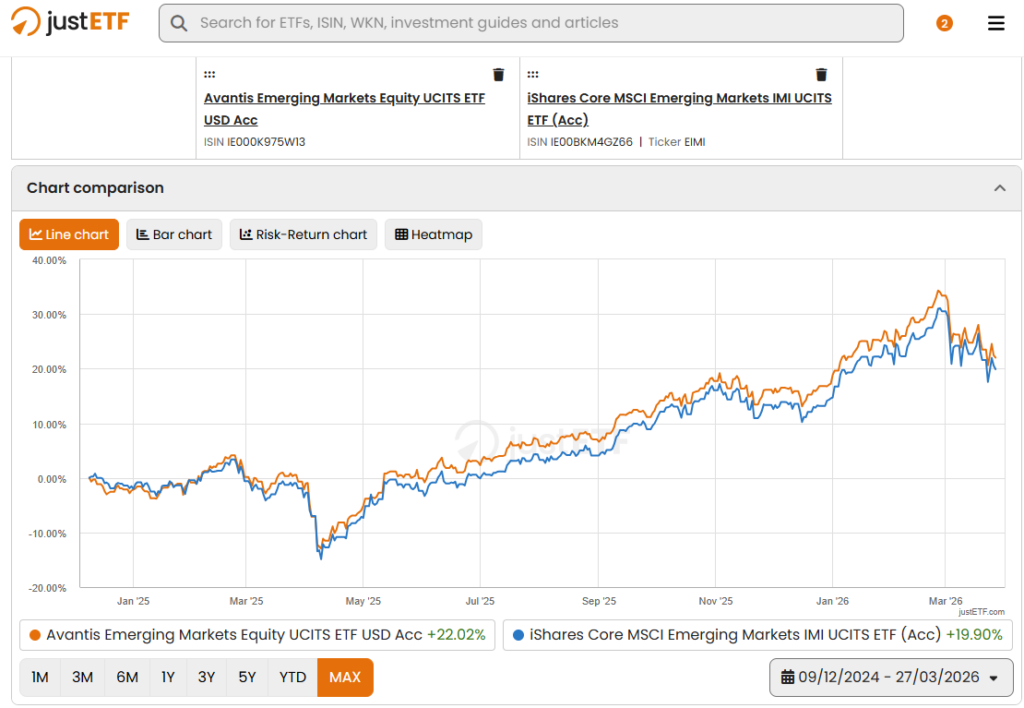Toggle Avantis series via orange legend entry
The height and width of the screenshot is (708, 1024).
257,635
